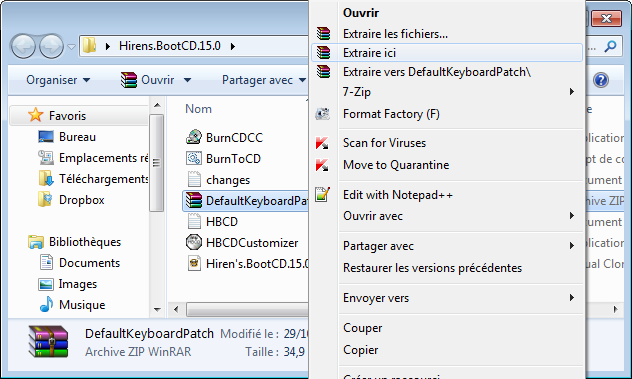Expand the Envoyer vers submenu
This screenshot has width=632, height=379.
pos(572,298)
